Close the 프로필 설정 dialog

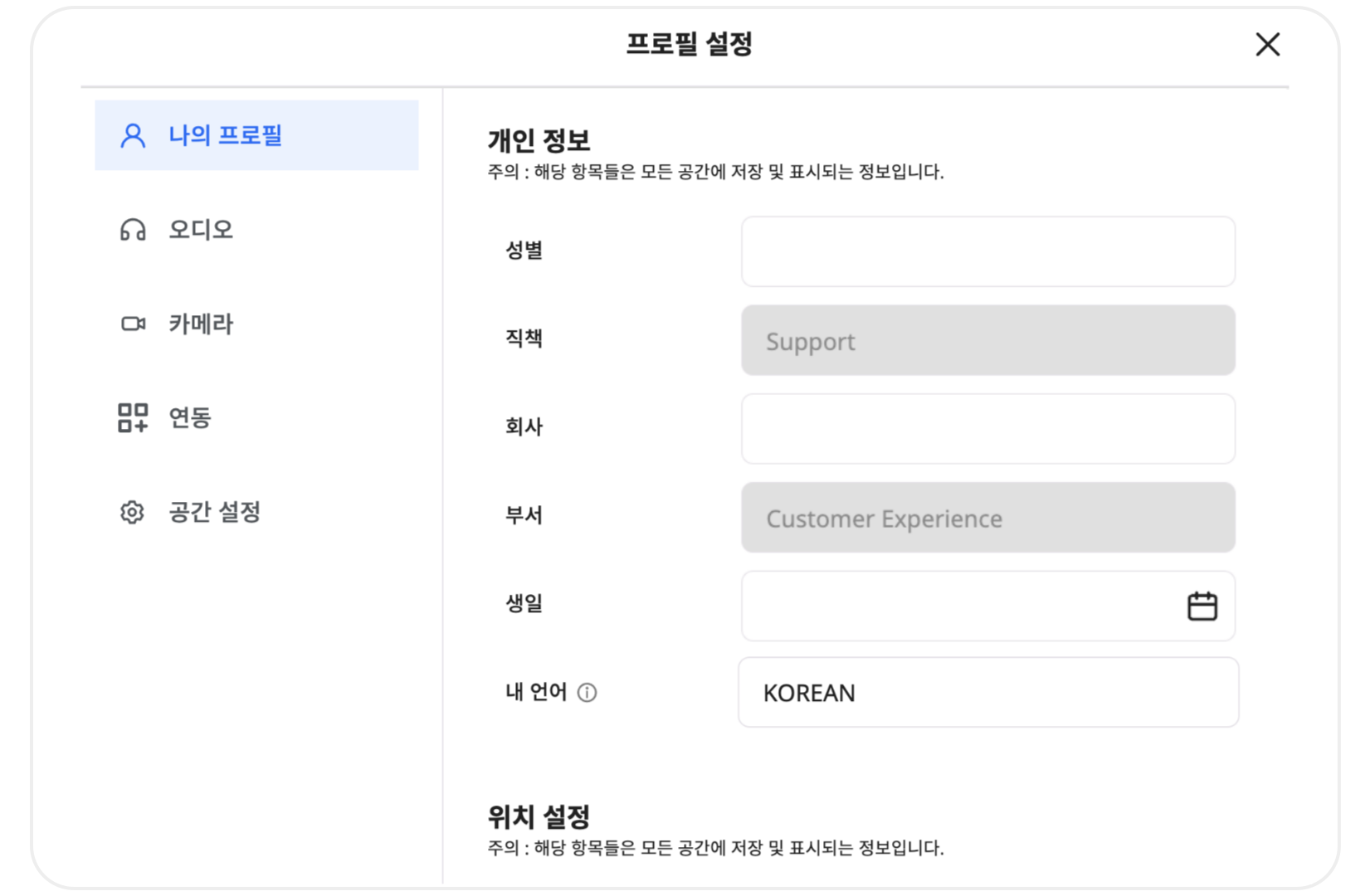(x=1267, y=44)
